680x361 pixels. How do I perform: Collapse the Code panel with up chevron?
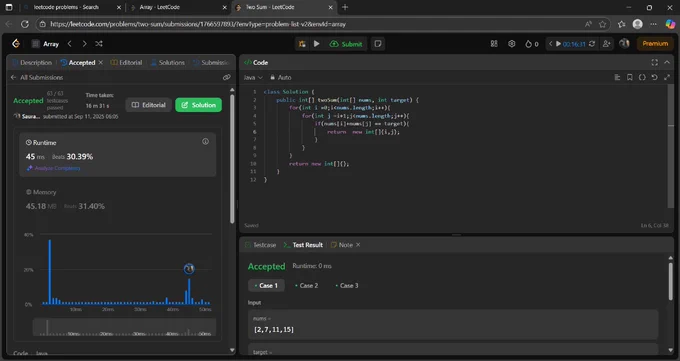click(x=667, y=62)
